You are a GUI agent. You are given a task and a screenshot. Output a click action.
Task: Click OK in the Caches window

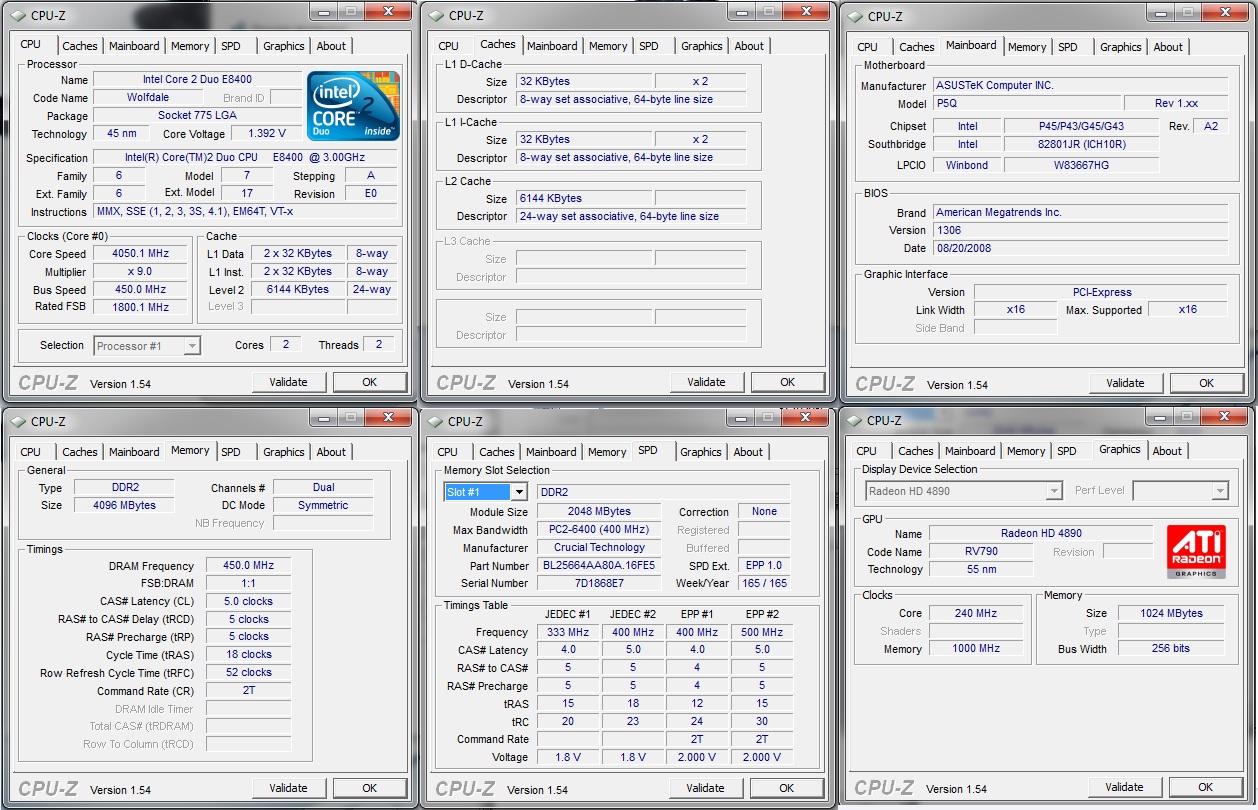click(788, 382)
